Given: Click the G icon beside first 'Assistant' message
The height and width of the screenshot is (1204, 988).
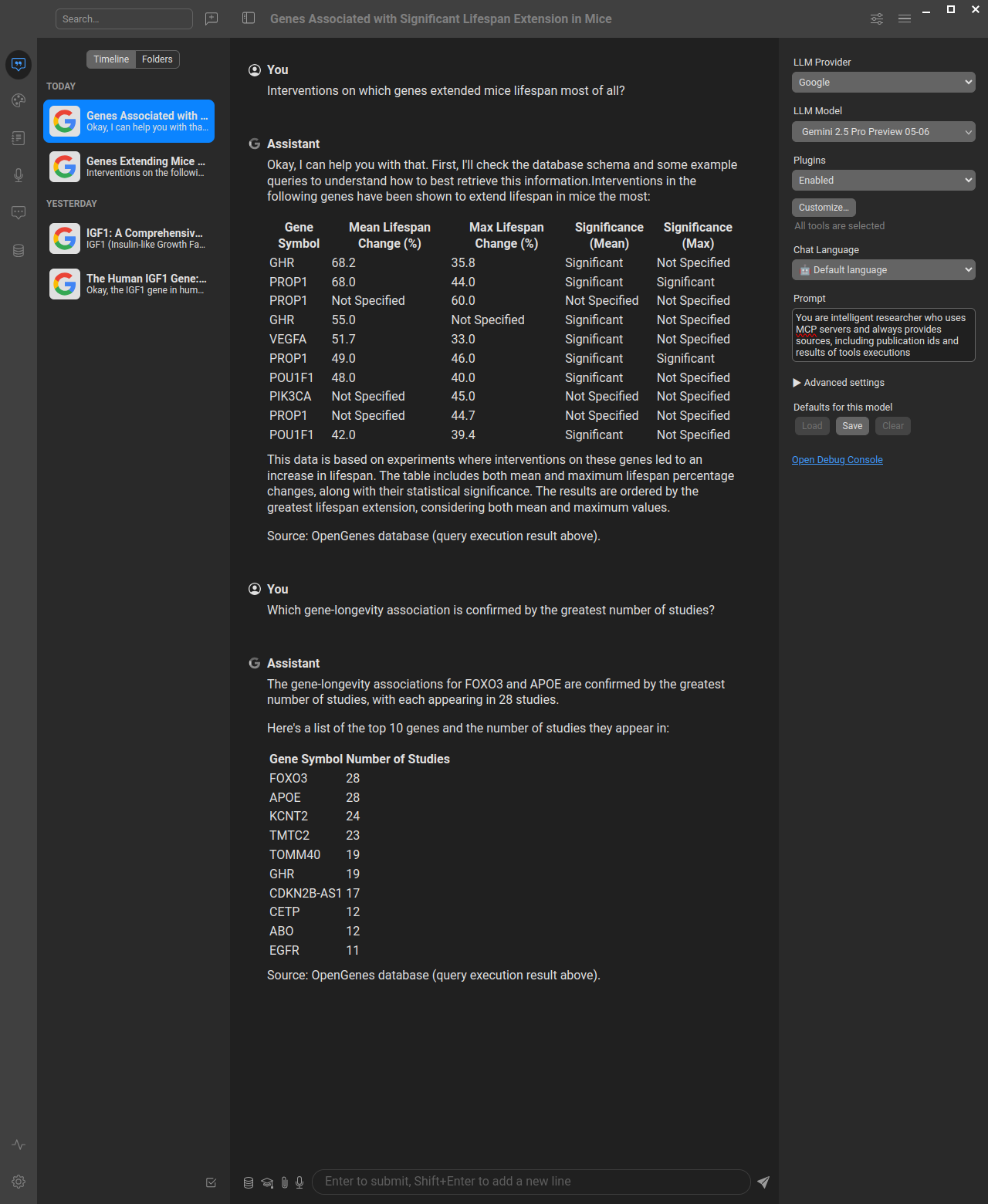Looking at the screenshot, I should click(255, 144).
